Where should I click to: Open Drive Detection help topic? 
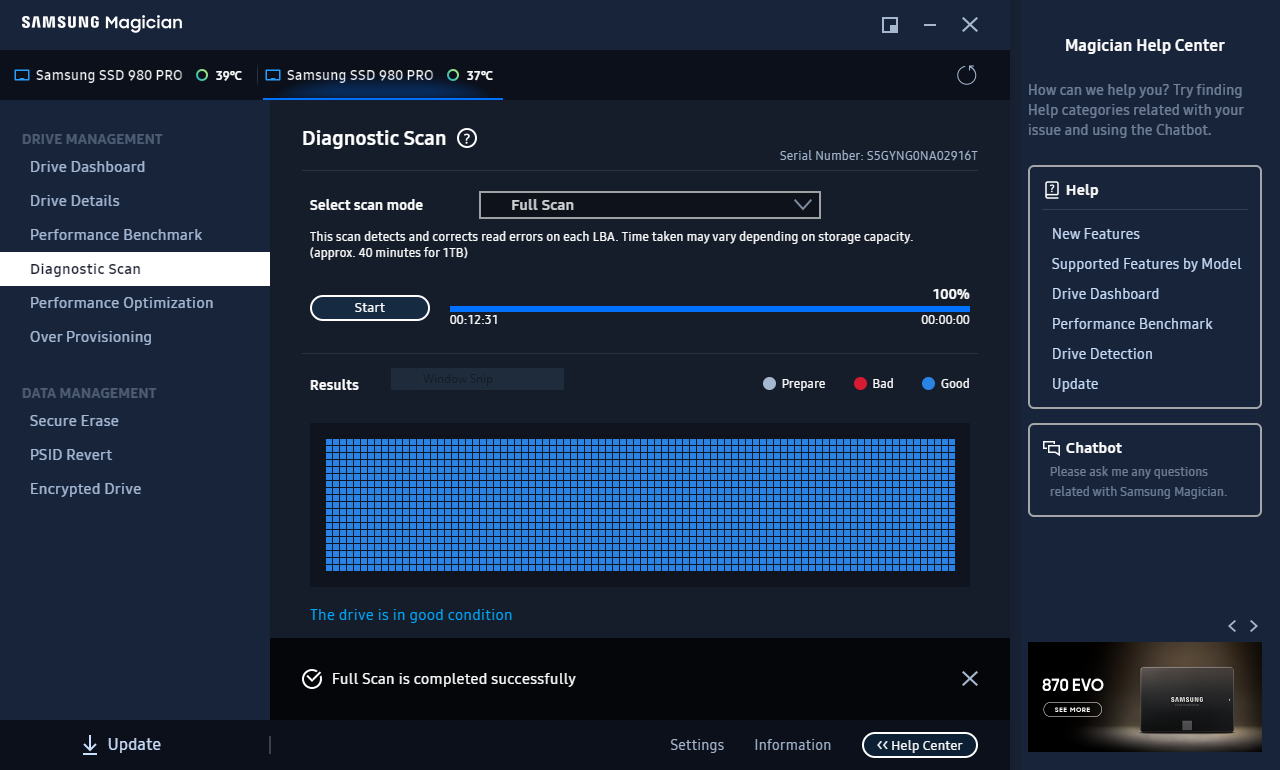coord(1102,354)
